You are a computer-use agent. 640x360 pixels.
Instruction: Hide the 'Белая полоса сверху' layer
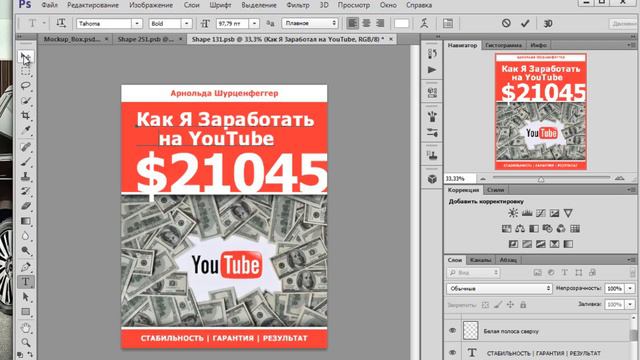point(453,331)
